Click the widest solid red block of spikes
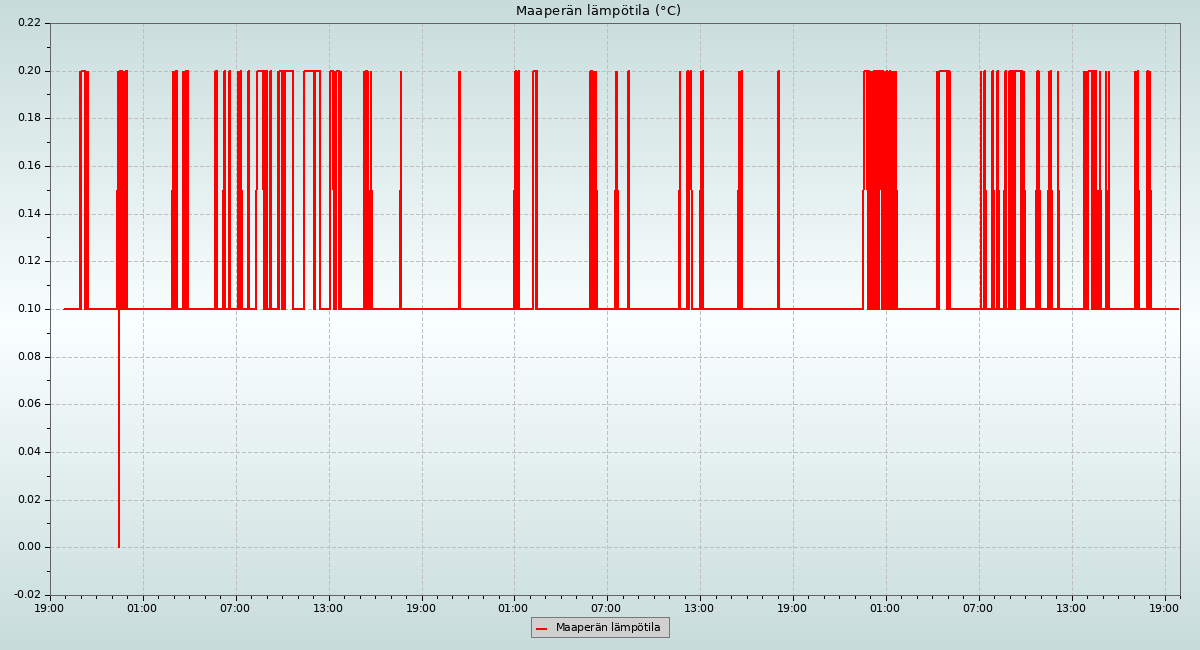The height and width of the screenshot is (650, 1200). point(880,190)
